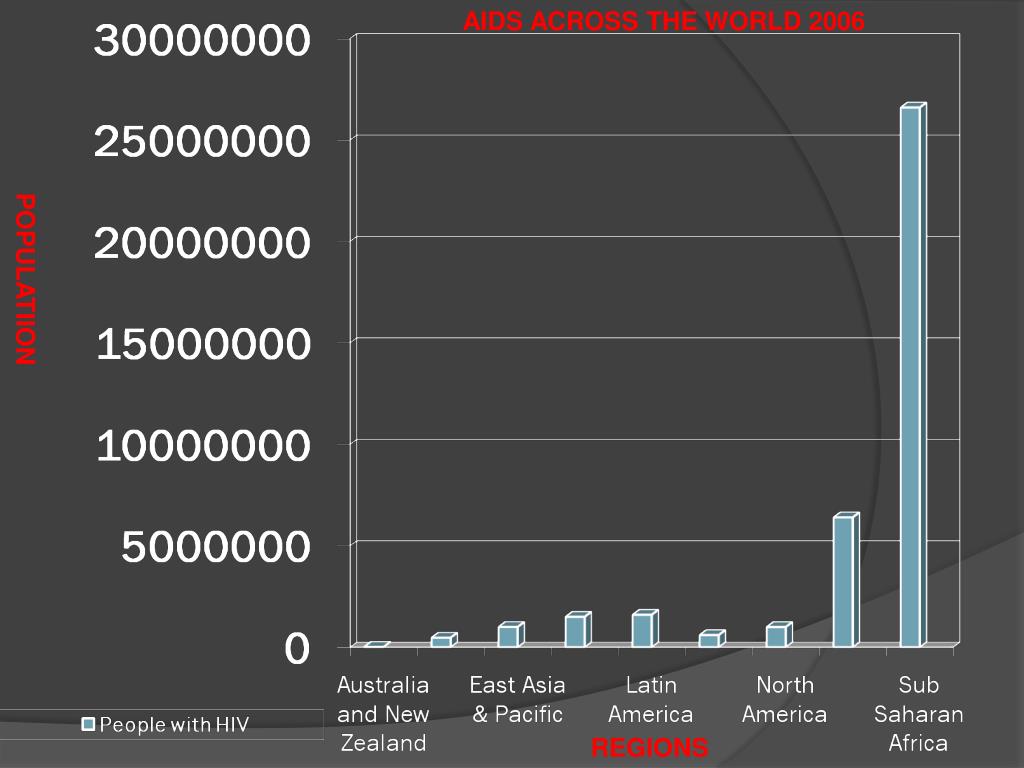Click the 30000000 axis value
Viewport: 1024px width, 768px height.
[202, 40]
